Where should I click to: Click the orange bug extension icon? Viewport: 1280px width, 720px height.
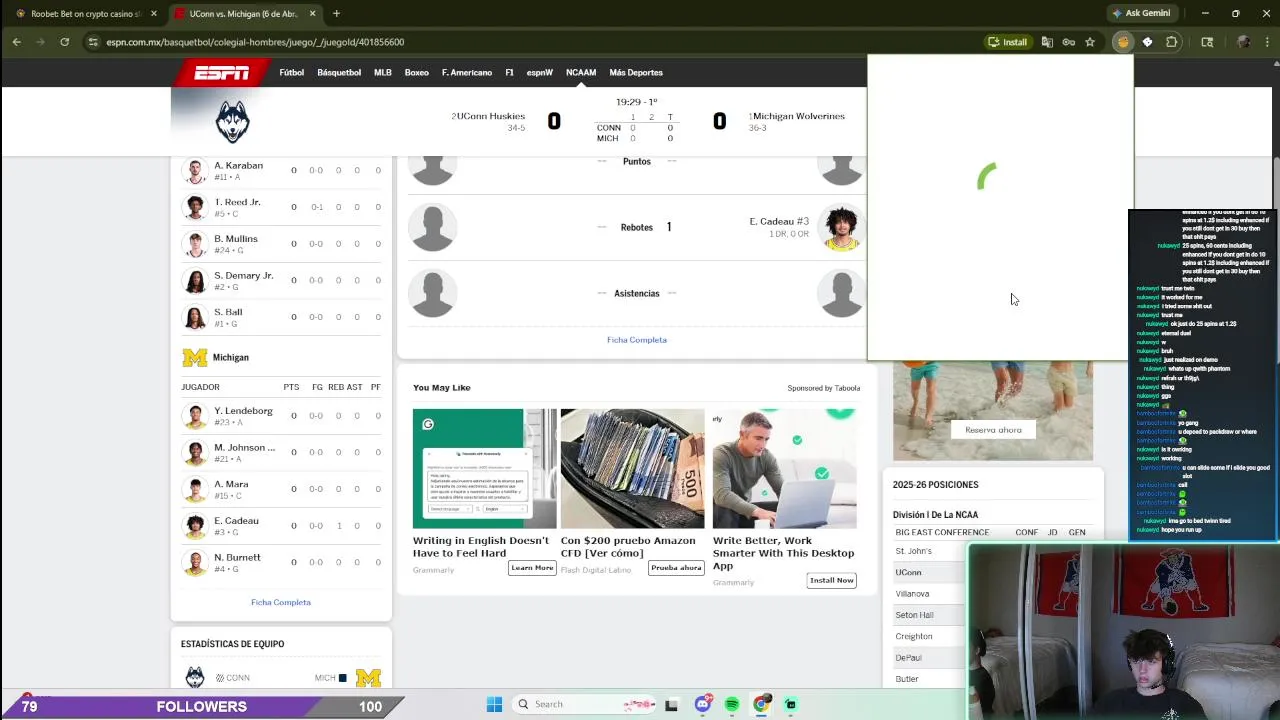click(x=1123, y=42)
